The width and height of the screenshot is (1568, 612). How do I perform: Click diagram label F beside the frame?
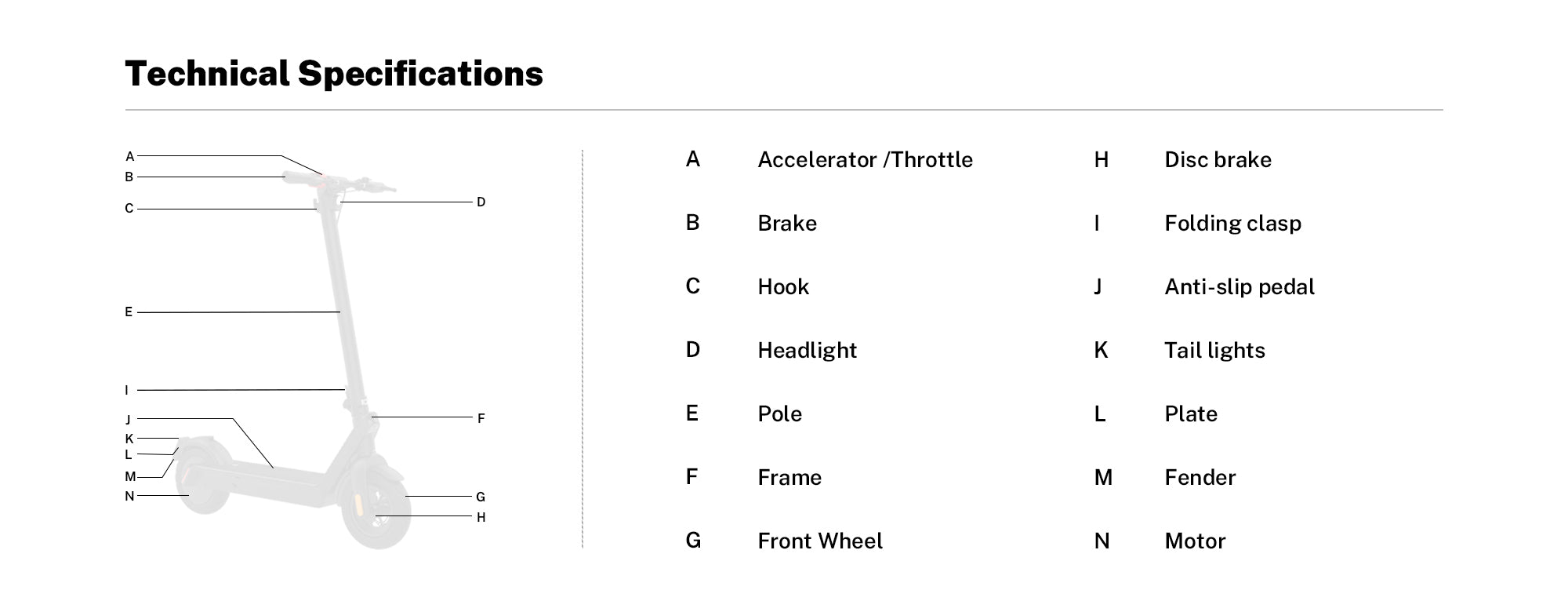(481, 418)
